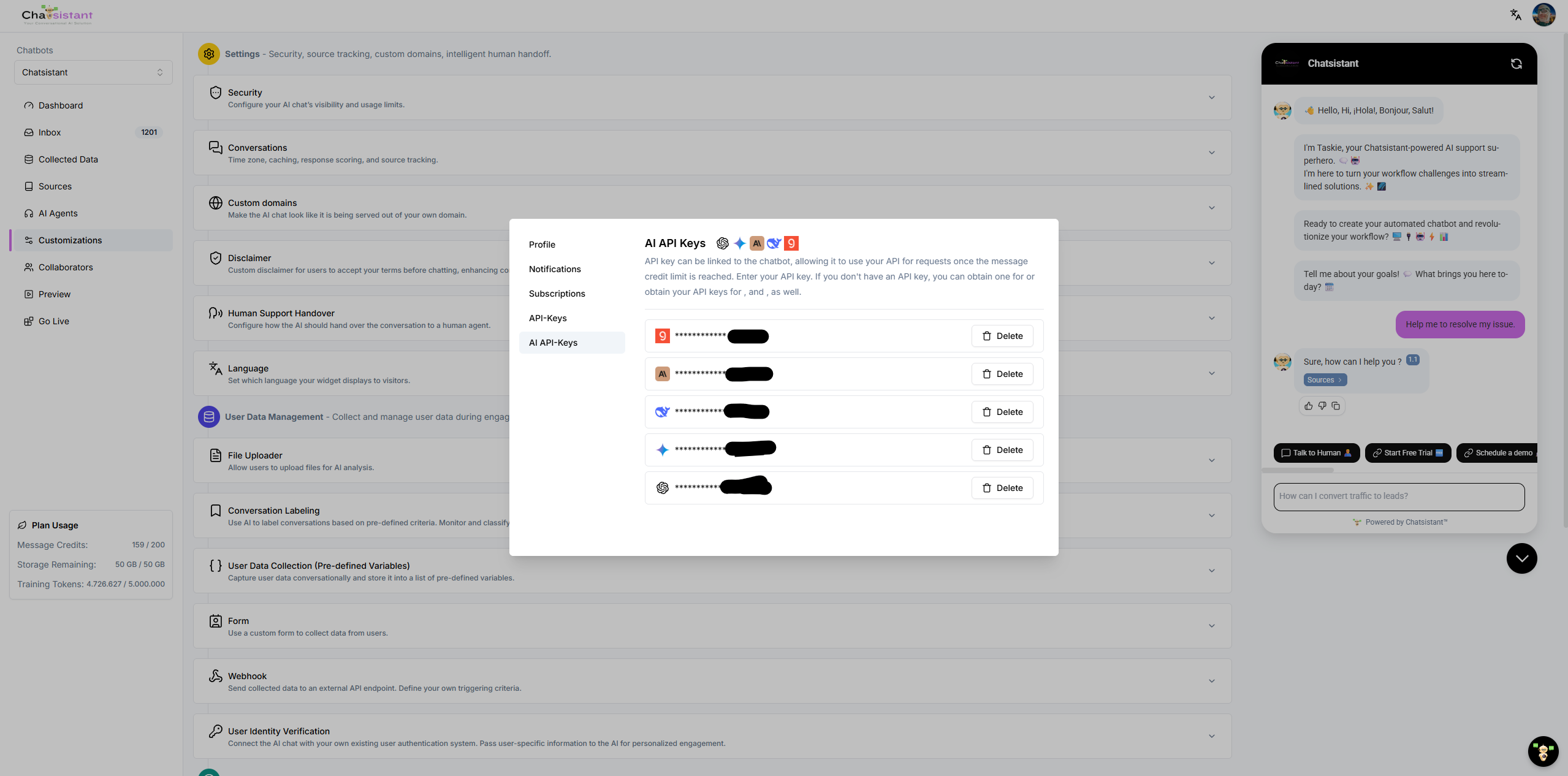The width and height of the screenshot is (1568, 776).
Task: Open Inbox in the sidebar
Action: click(x=92, y=132)
